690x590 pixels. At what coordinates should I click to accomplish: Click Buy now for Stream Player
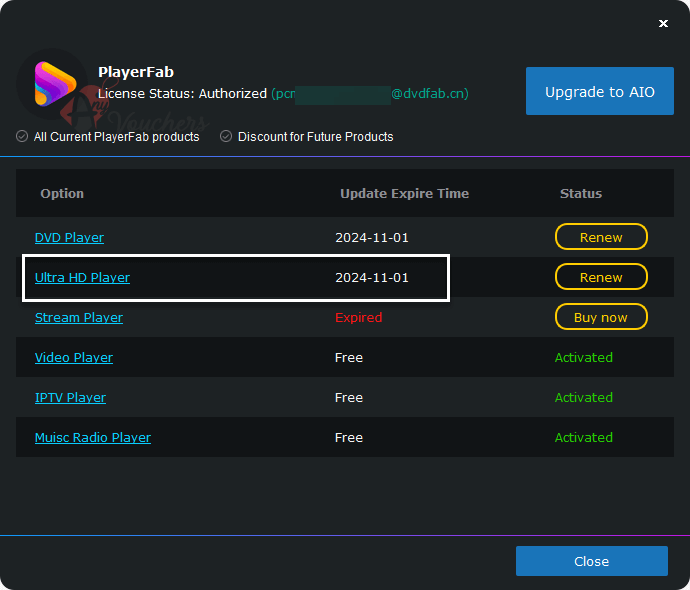601,317
